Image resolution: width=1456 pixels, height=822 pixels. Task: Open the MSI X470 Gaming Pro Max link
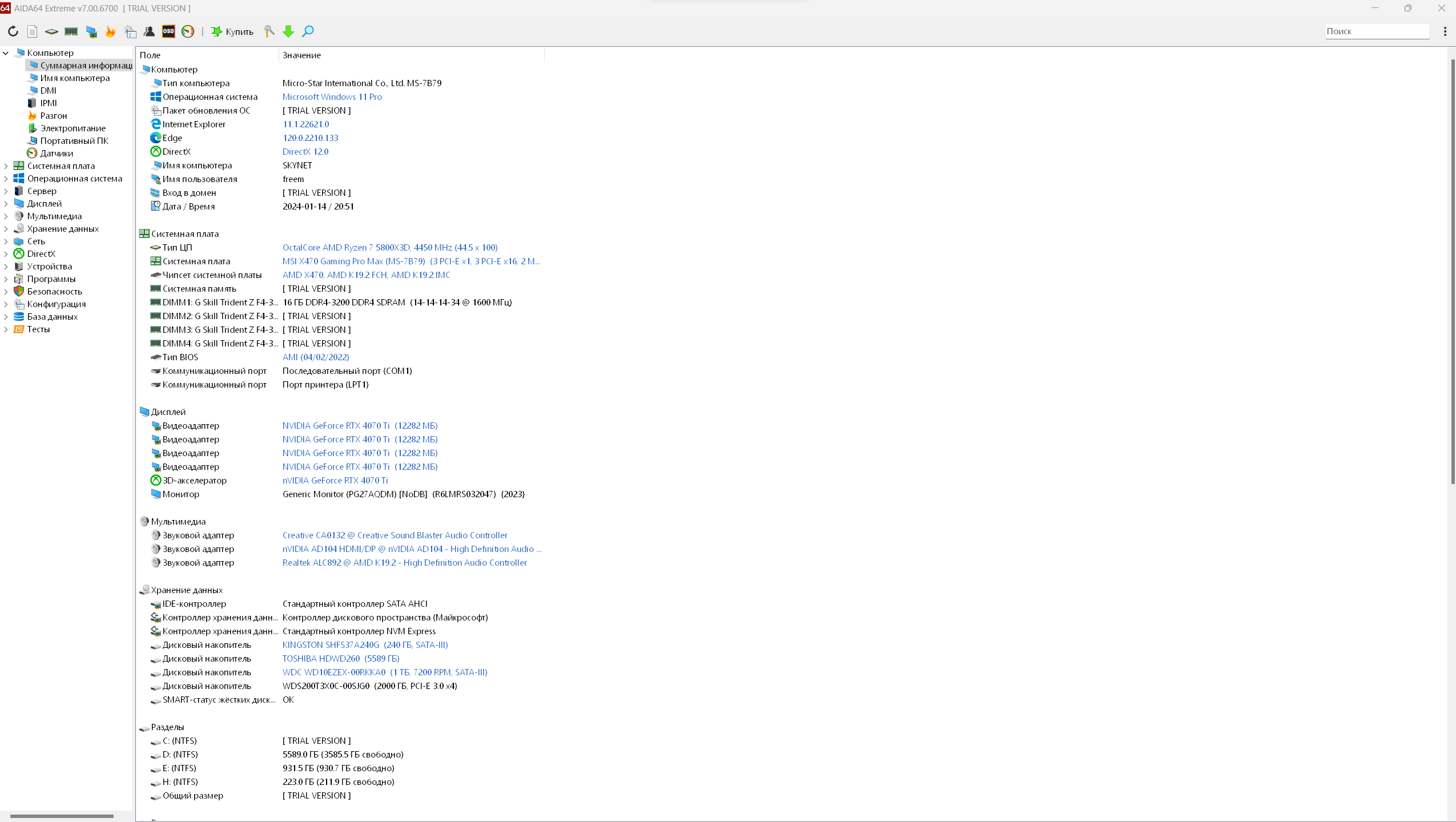pos(411,261)
